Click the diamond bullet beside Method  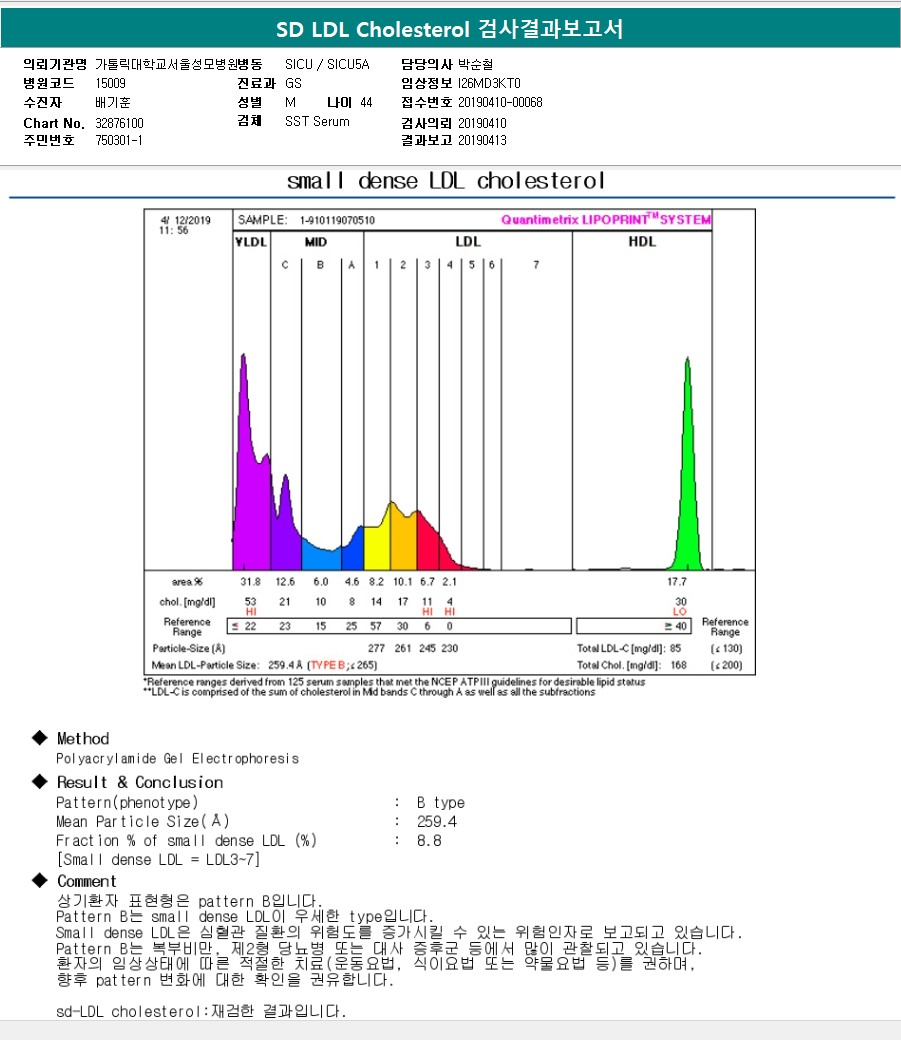click(x=40, y=738)
